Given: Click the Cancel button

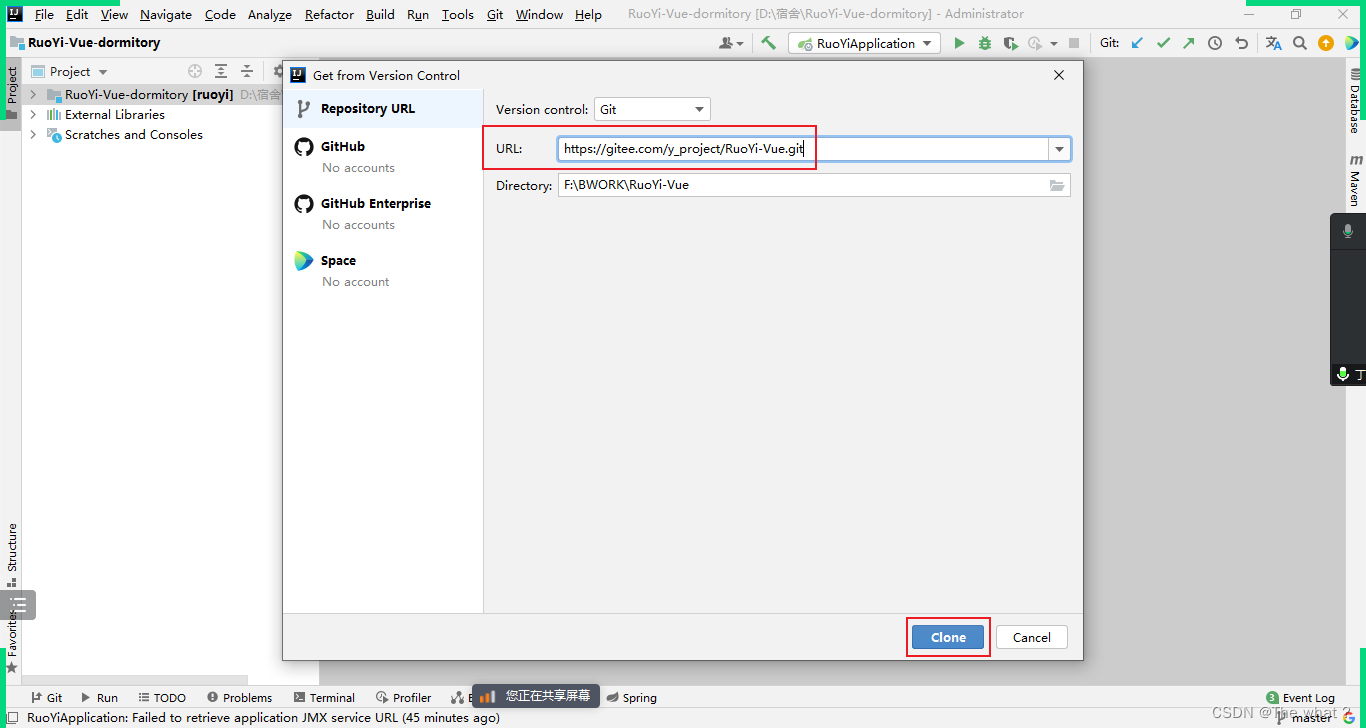Looking at the screenshot, I should (1031, 637).
